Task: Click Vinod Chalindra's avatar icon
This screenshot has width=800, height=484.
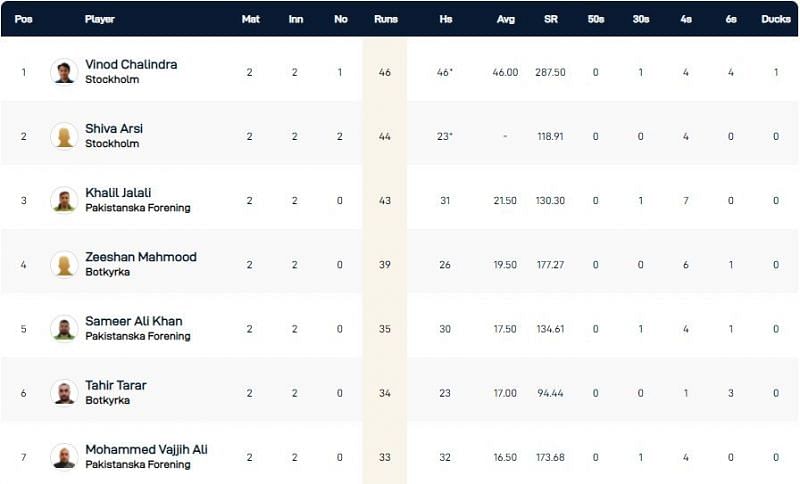Action: point(64,72)
